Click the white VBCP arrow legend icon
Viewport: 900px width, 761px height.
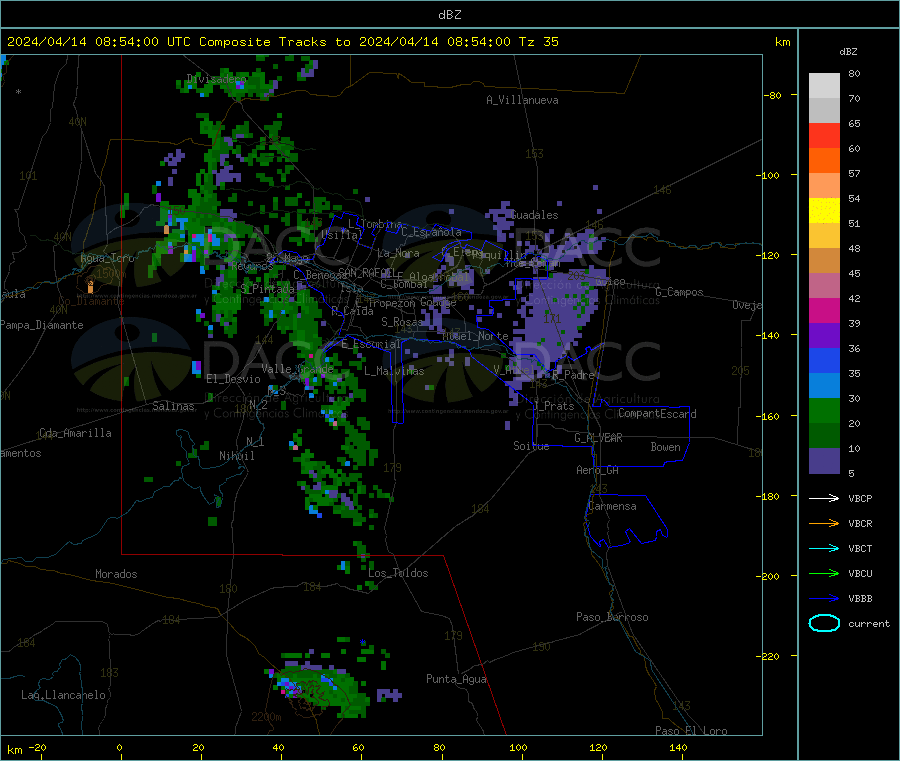824,498
